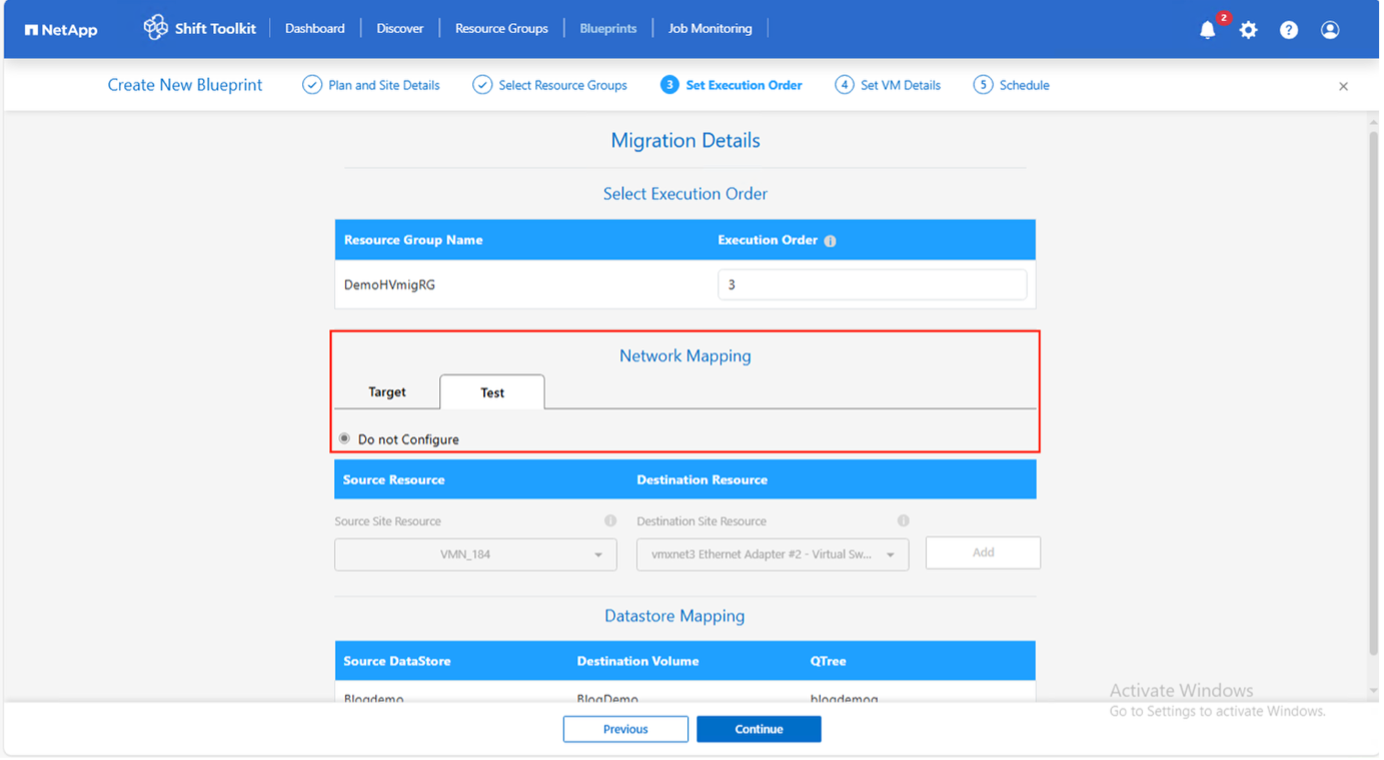
Task: Click the Shift Toolkit logo icon
Action: [x=155, y=28]
